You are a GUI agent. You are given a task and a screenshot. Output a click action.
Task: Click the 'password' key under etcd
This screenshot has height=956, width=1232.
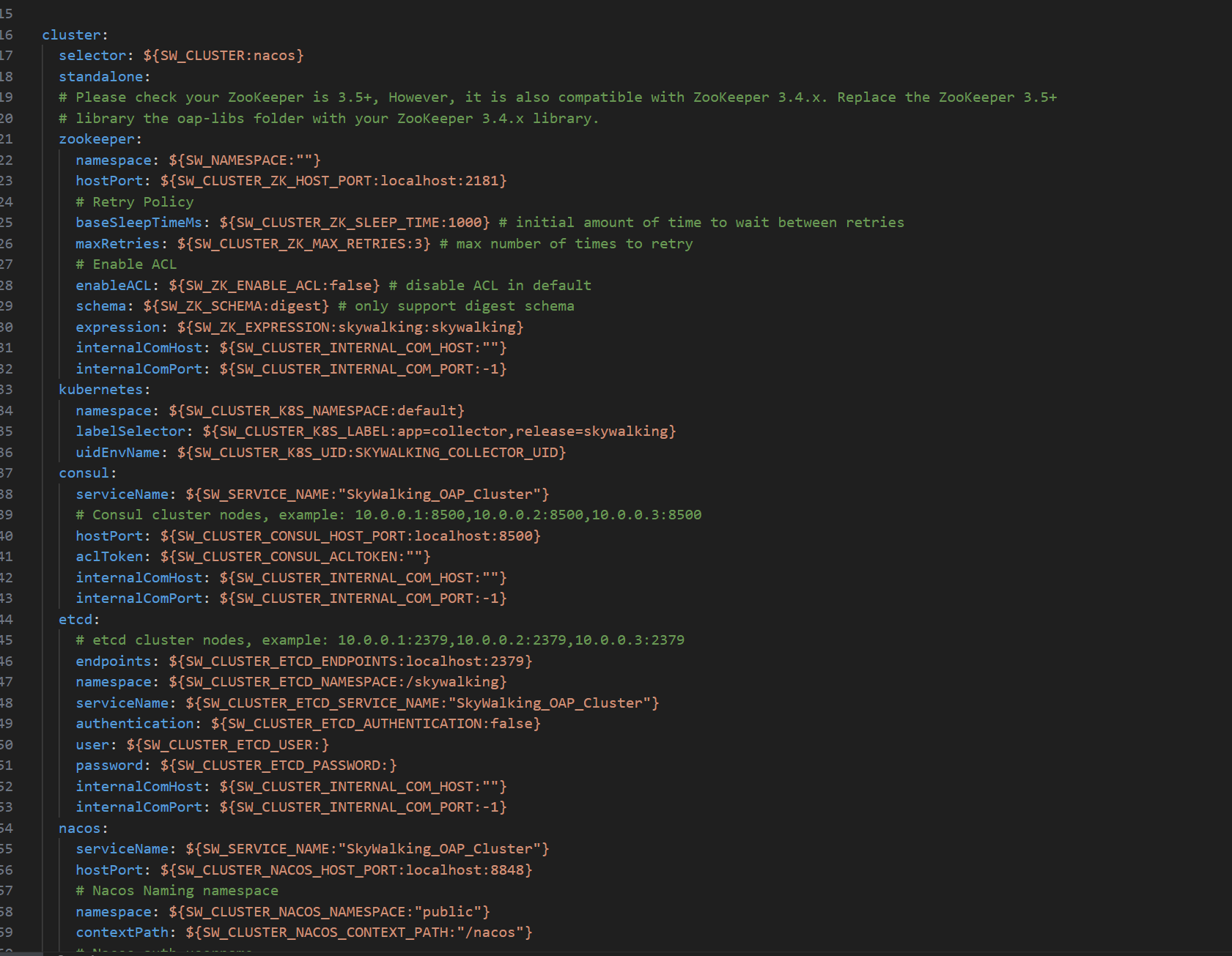109,766
